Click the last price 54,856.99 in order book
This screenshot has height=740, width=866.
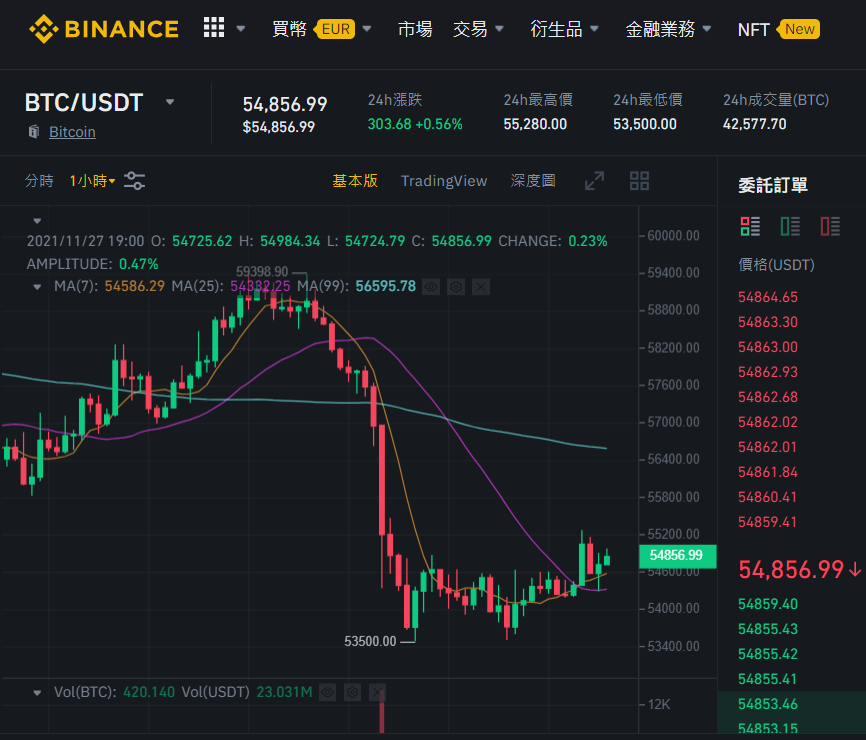[791, 569]
